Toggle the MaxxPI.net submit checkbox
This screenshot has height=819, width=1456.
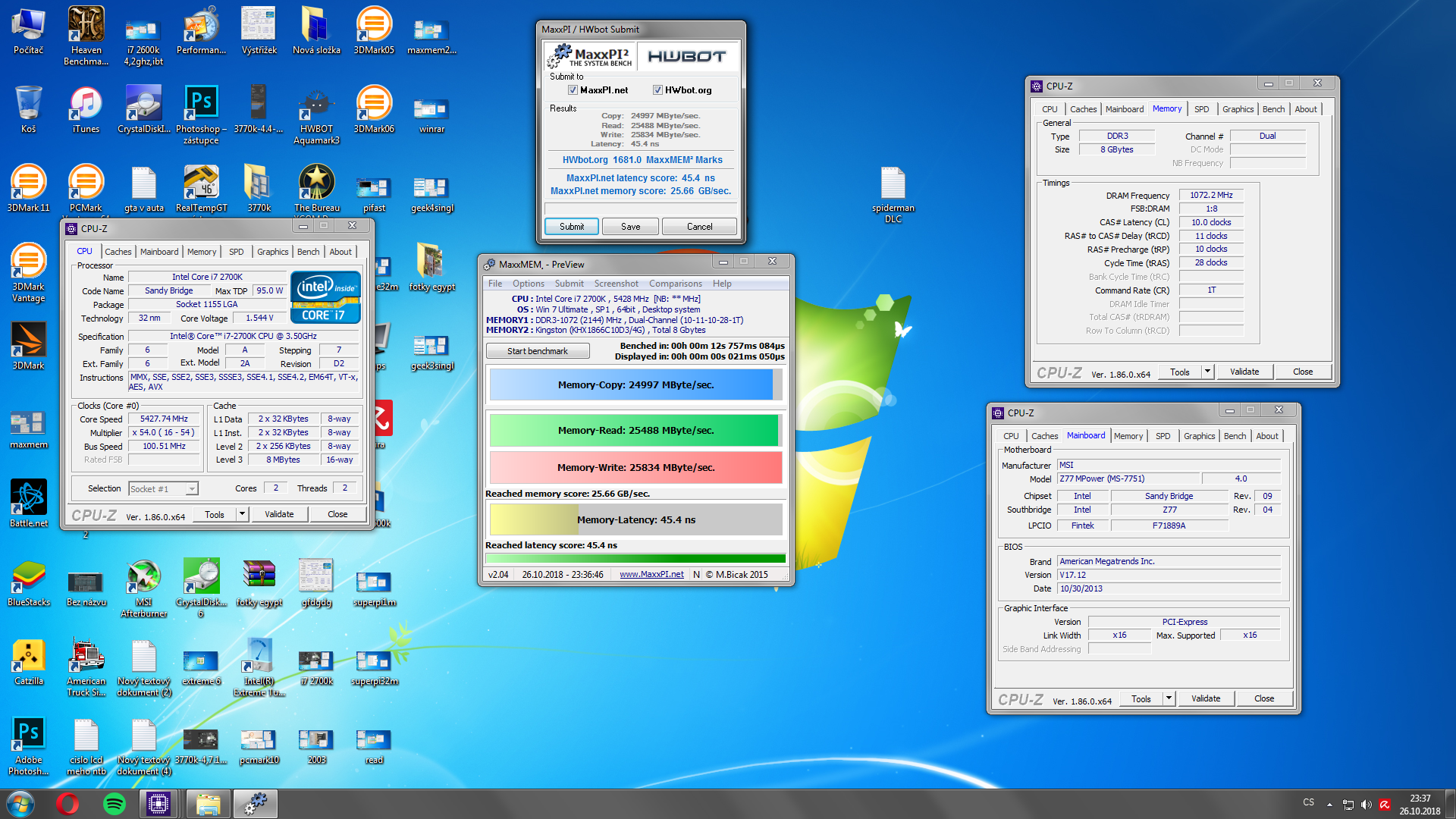point(573,90)
